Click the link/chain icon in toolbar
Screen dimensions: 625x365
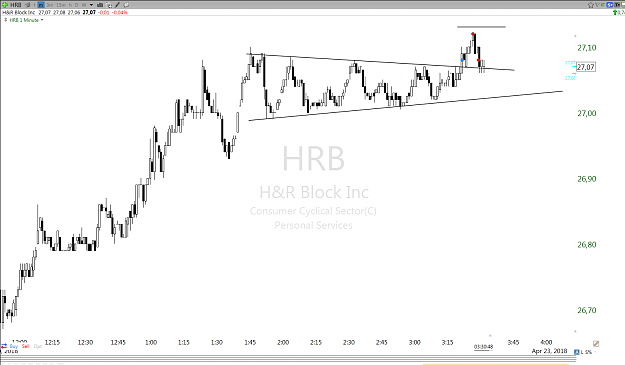pyautogui.click(x=126, y=5)
